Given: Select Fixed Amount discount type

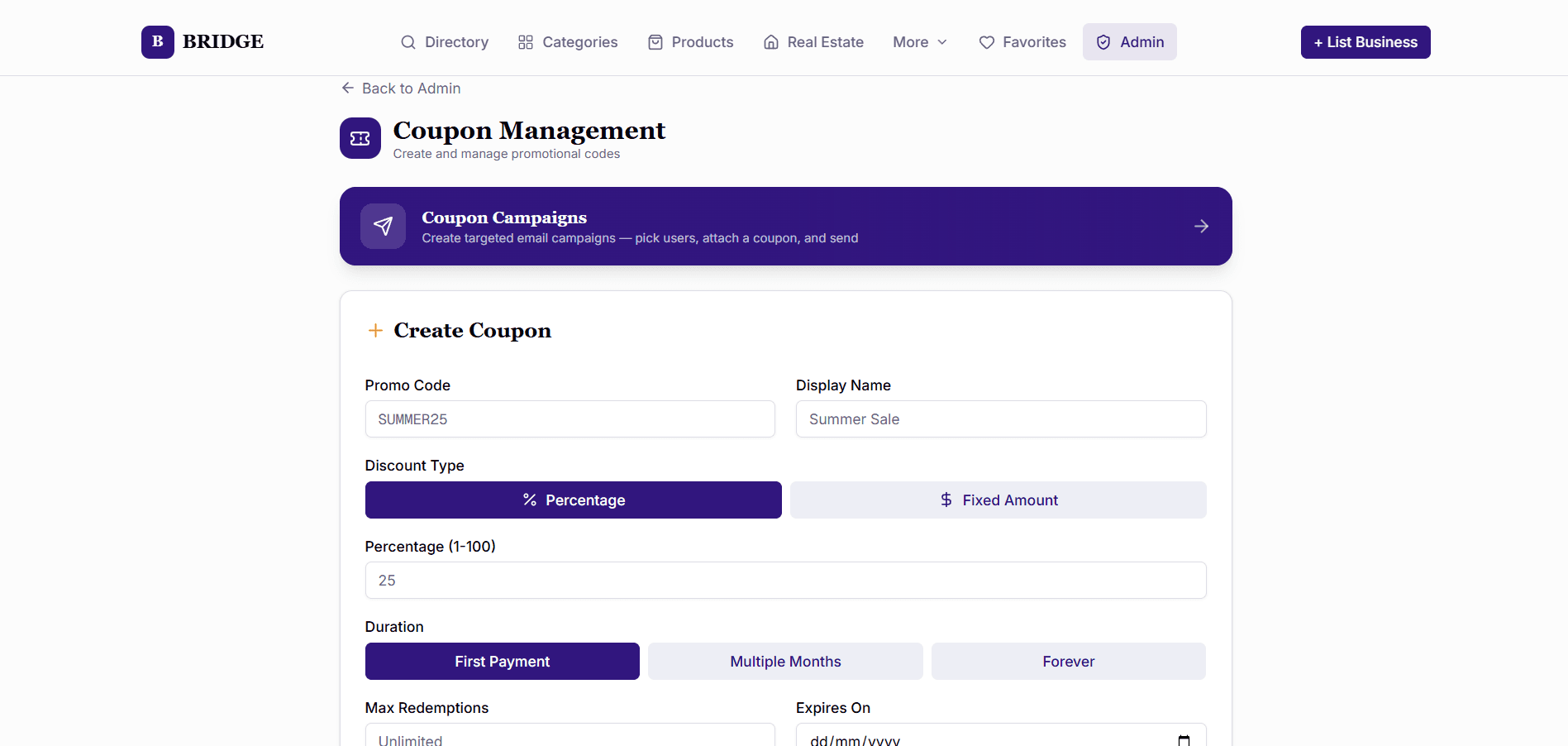Looking at the screenshot, I should coord(998,500).
